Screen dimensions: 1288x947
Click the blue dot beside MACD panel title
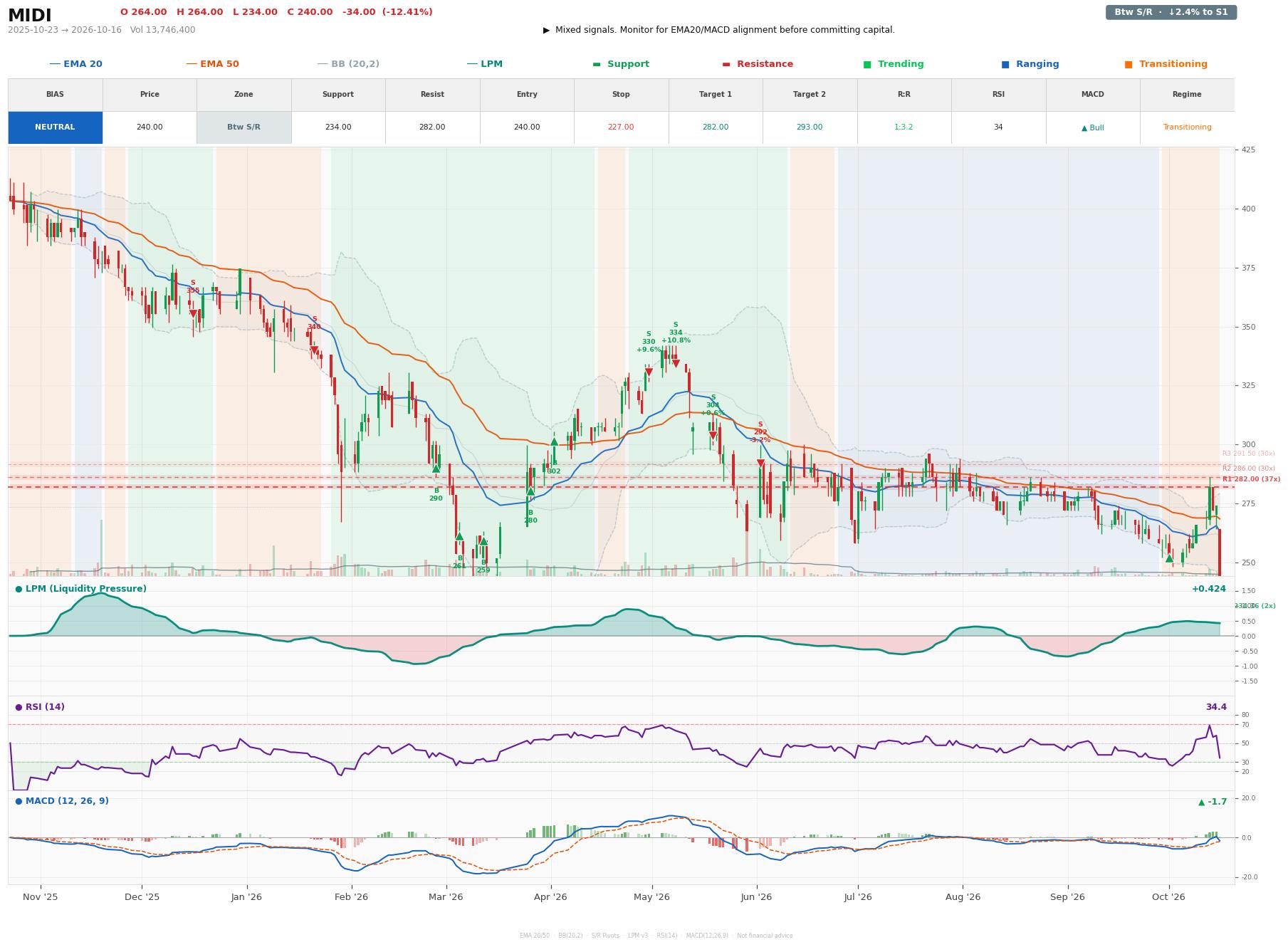(x=19, y=801)
